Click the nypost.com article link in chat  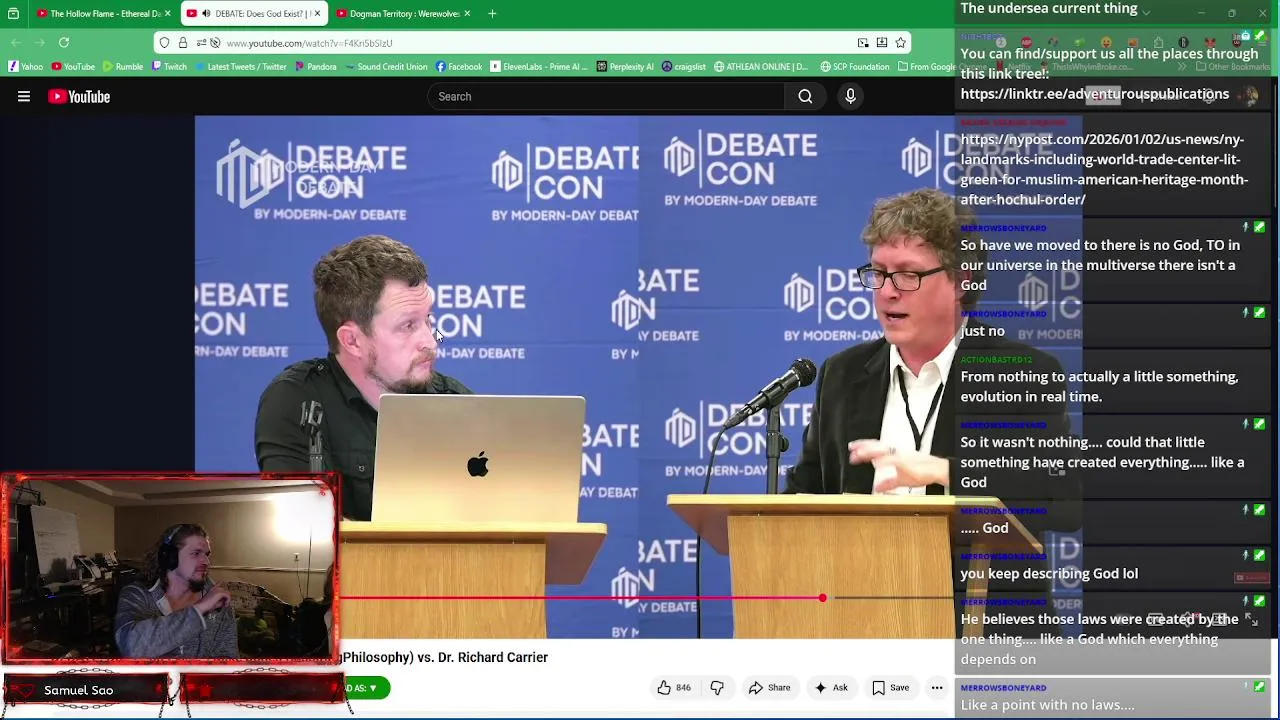(1104, 169)
